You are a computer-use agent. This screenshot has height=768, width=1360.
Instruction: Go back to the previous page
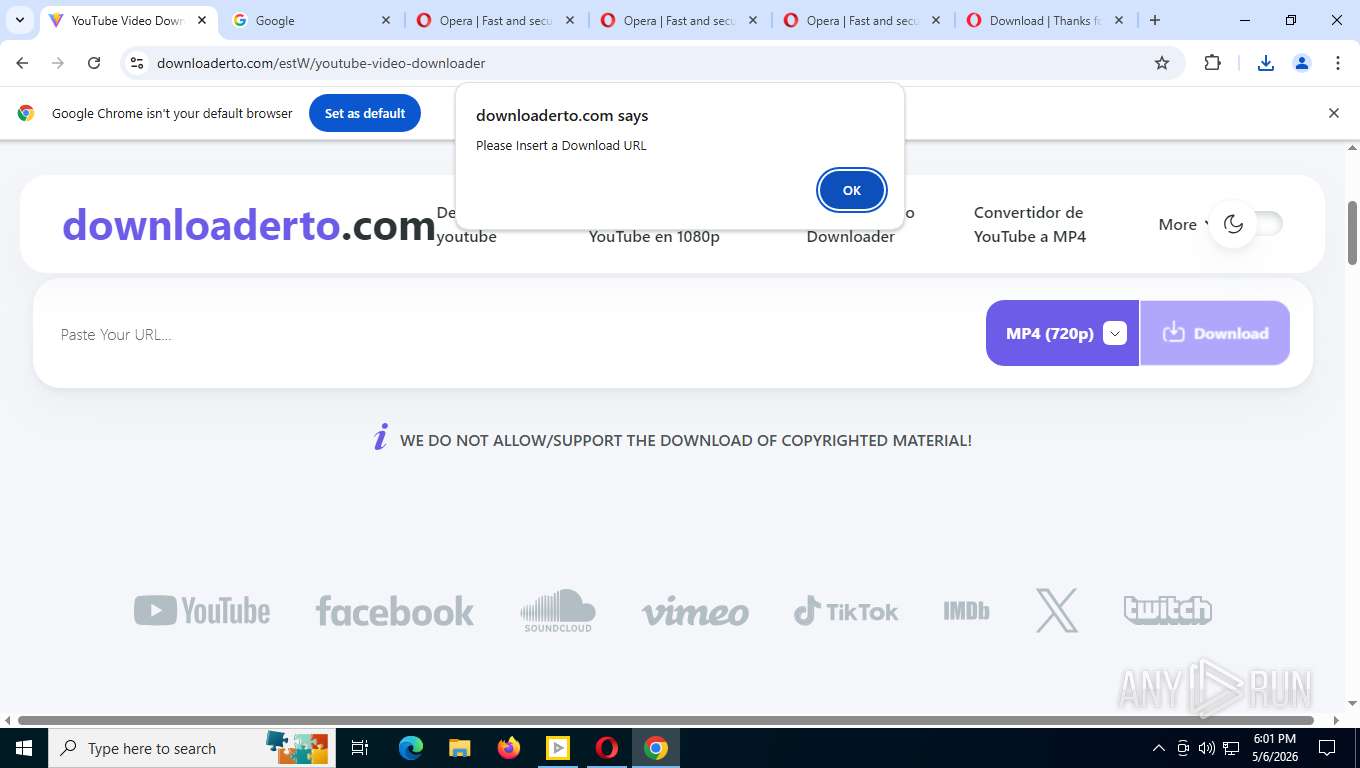tap(22, 63)
